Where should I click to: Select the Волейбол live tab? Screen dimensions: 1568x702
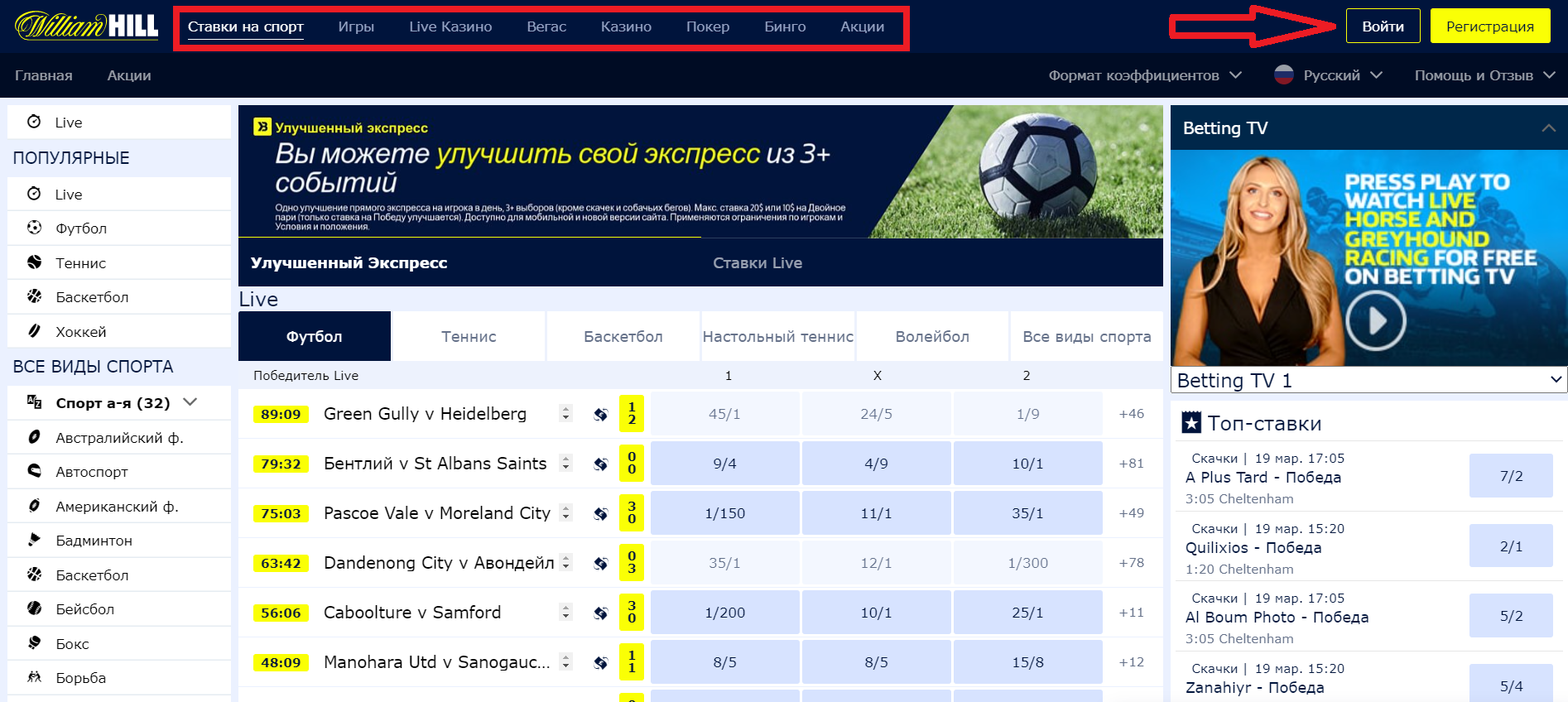932,336
